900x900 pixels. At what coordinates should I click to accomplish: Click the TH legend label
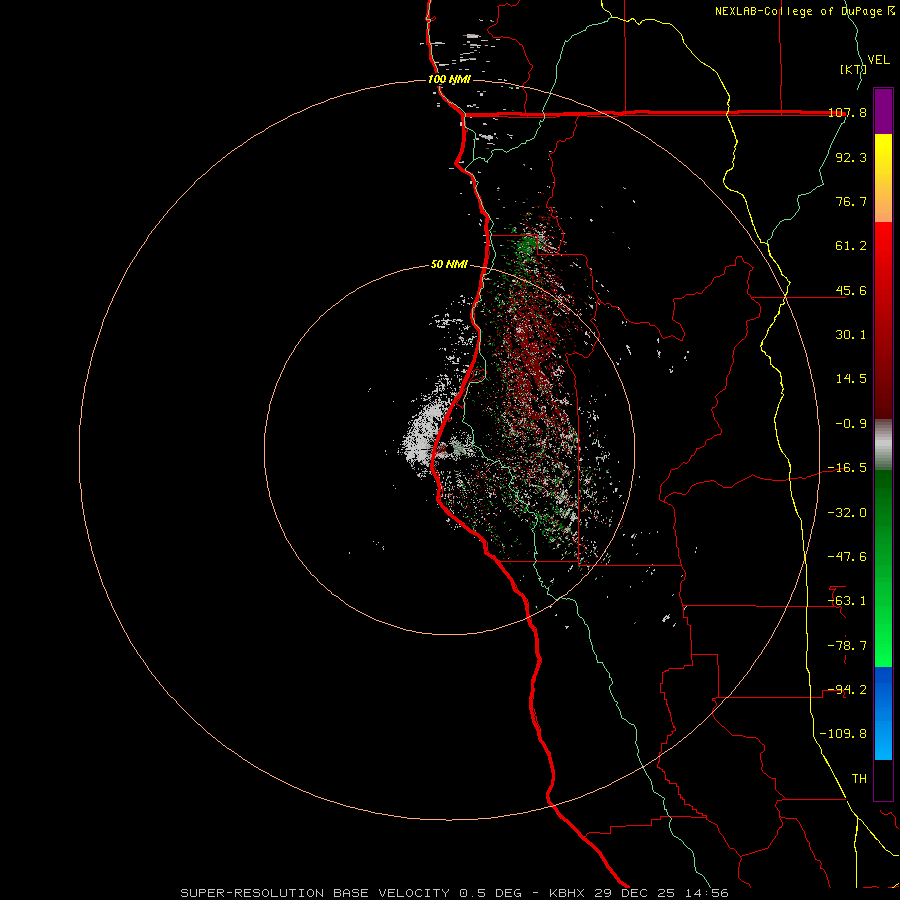[x=859, y=779]
